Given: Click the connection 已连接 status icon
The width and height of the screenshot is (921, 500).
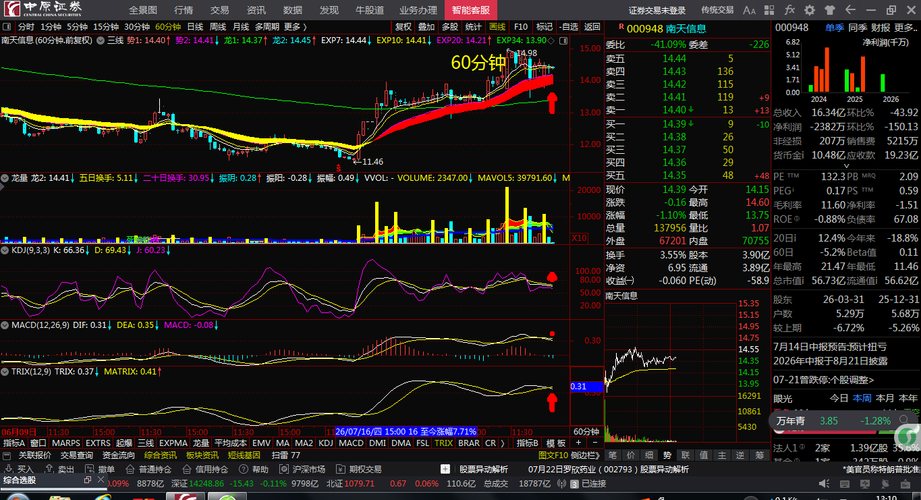Looking at the screenshot, I should [576, 484].
